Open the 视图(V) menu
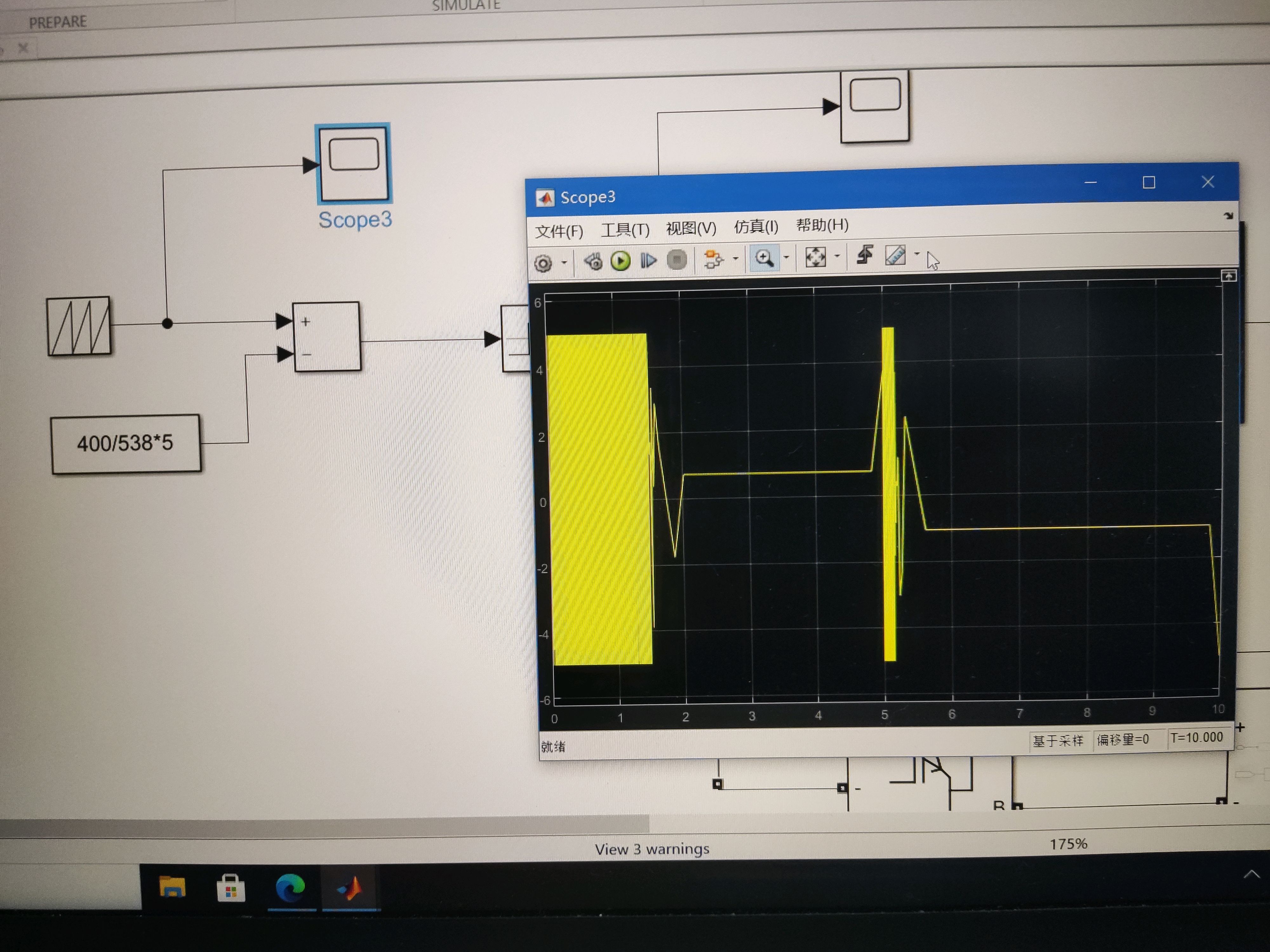Viewport: 1270px width, 952px height. (x=691, y=228)
